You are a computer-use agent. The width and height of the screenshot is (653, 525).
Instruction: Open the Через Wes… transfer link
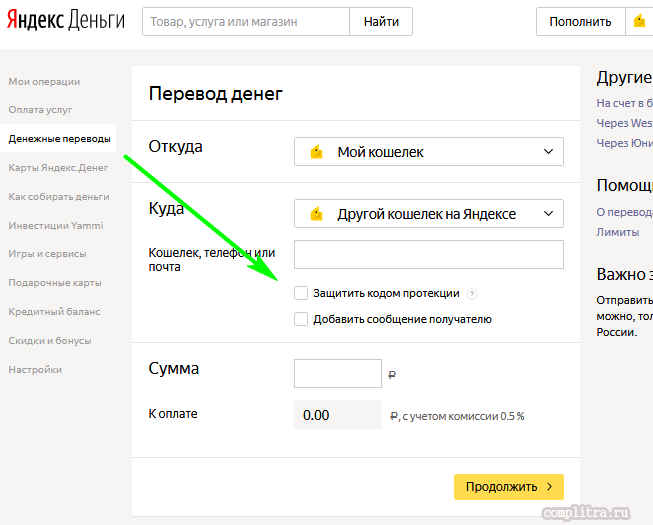tap(624, 123)
